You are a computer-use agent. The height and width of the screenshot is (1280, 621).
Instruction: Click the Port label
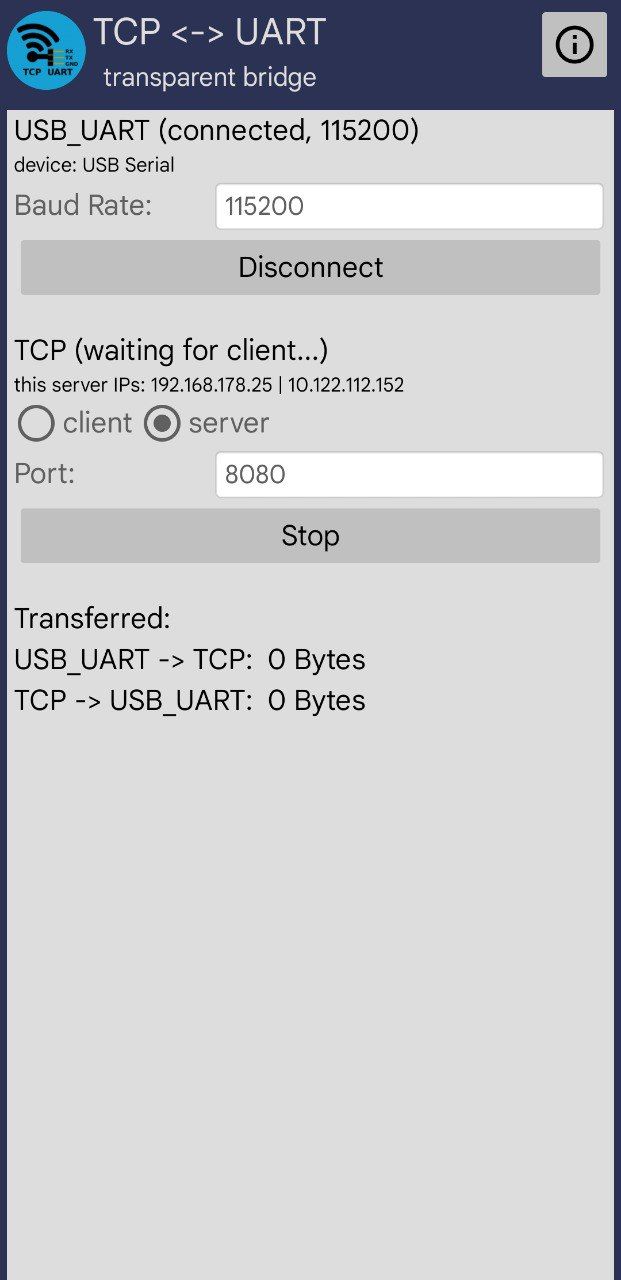coord(45,474)
